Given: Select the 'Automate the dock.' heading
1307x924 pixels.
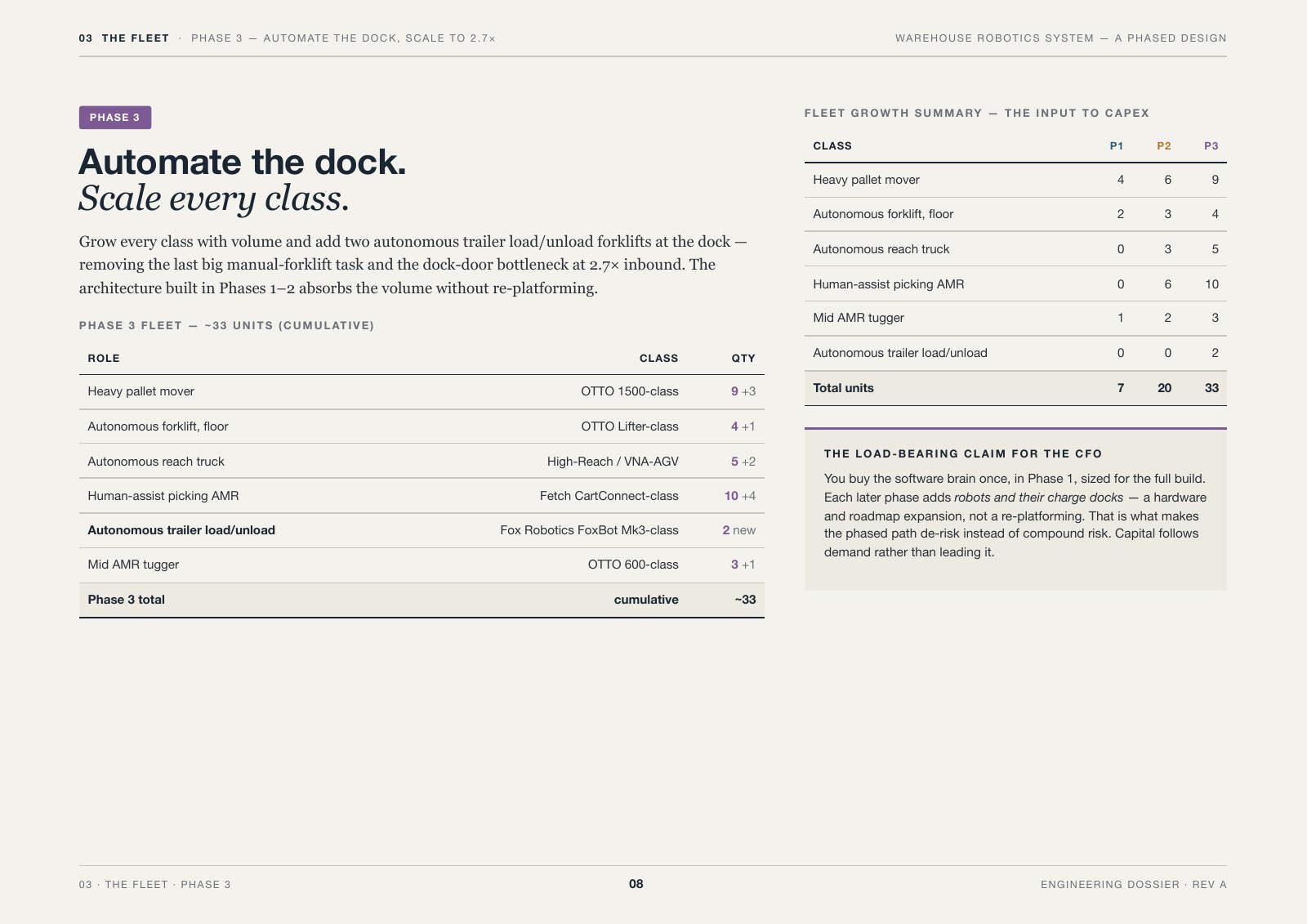Looking at the screenshot, I should point(243,162).
